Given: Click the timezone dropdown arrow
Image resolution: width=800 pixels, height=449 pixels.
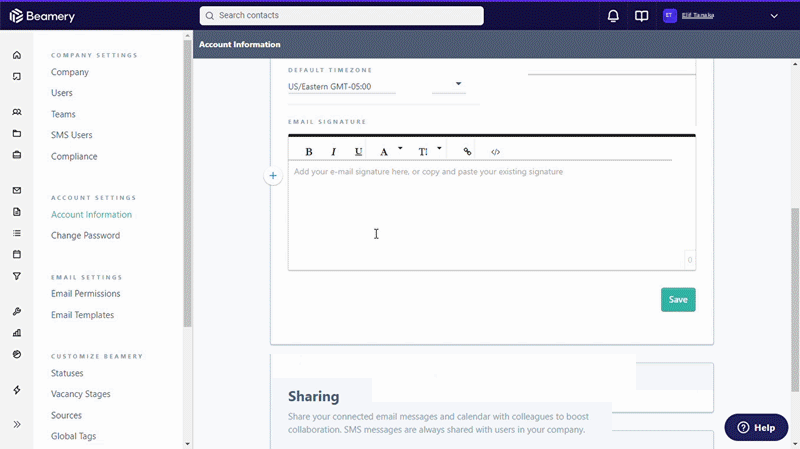Looking at the screenshot, I should tap(458, 84).
